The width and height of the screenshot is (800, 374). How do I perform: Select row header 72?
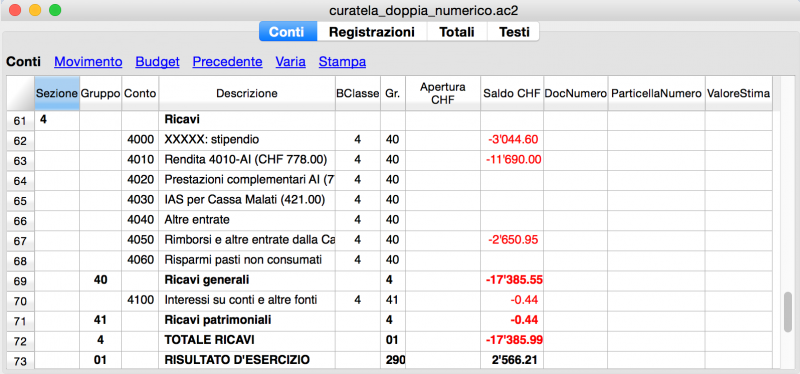pyautogui.click(x=20, y=340)
